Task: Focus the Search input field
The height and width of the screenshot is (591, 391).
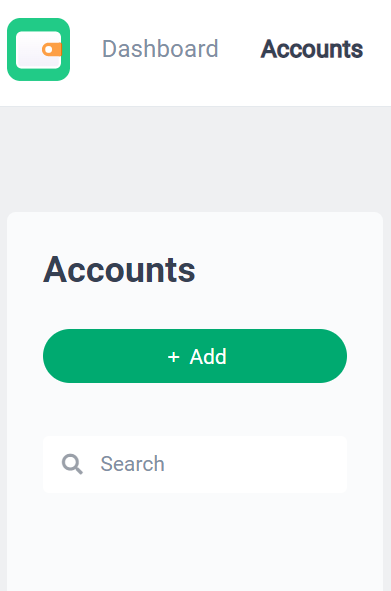Action: 195,464
